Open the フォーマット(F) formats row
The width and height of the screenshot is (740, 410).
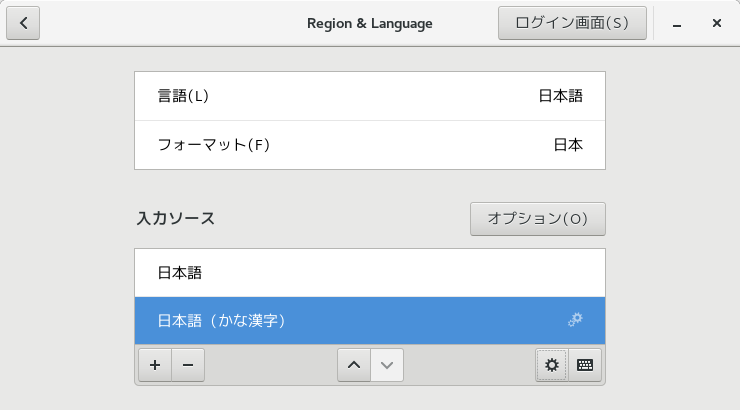coord(370,145)
